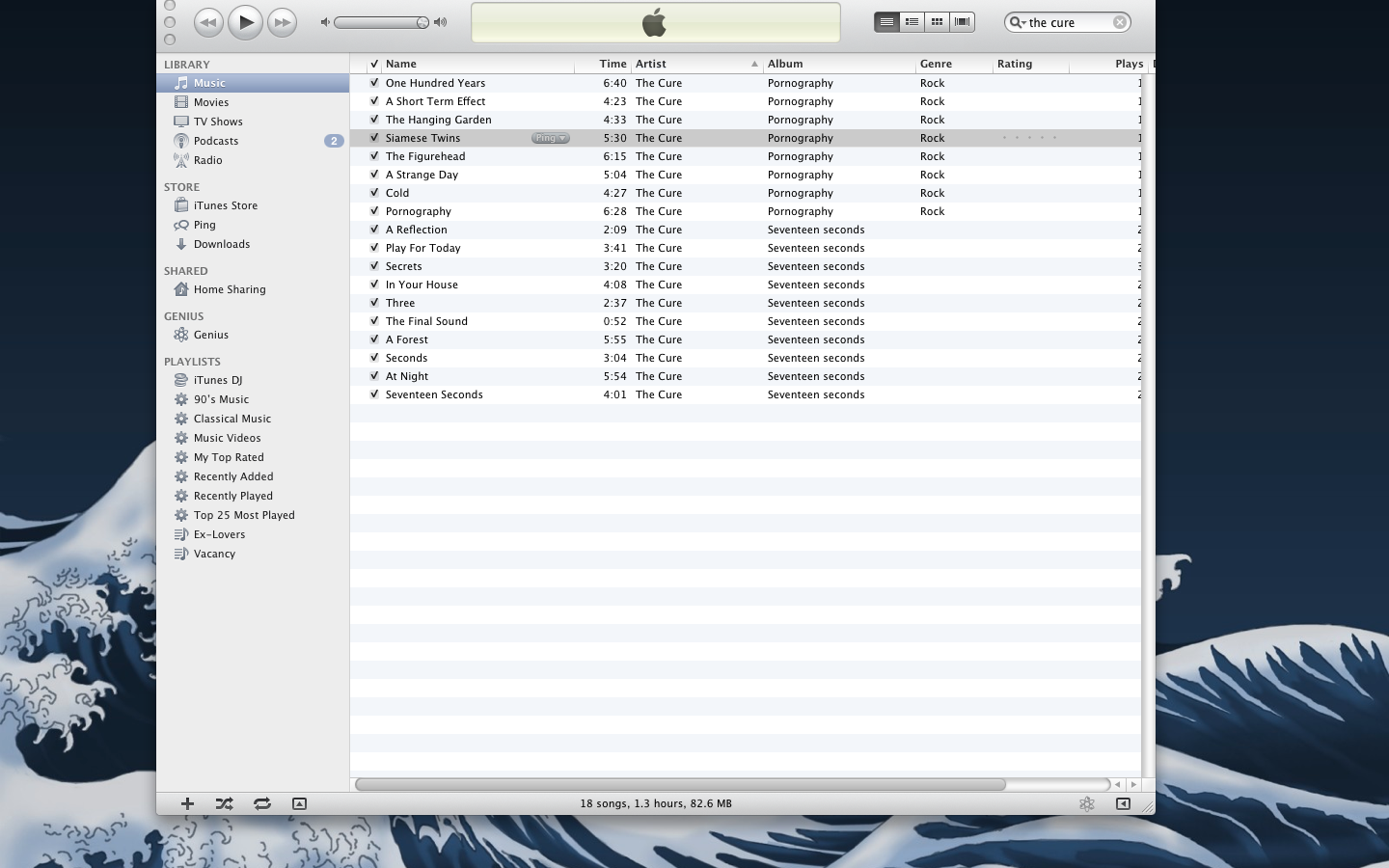Skip to previous track button
Image resolution: width=1389 pixels, height=868 pixels.
[x=208, y=22]
